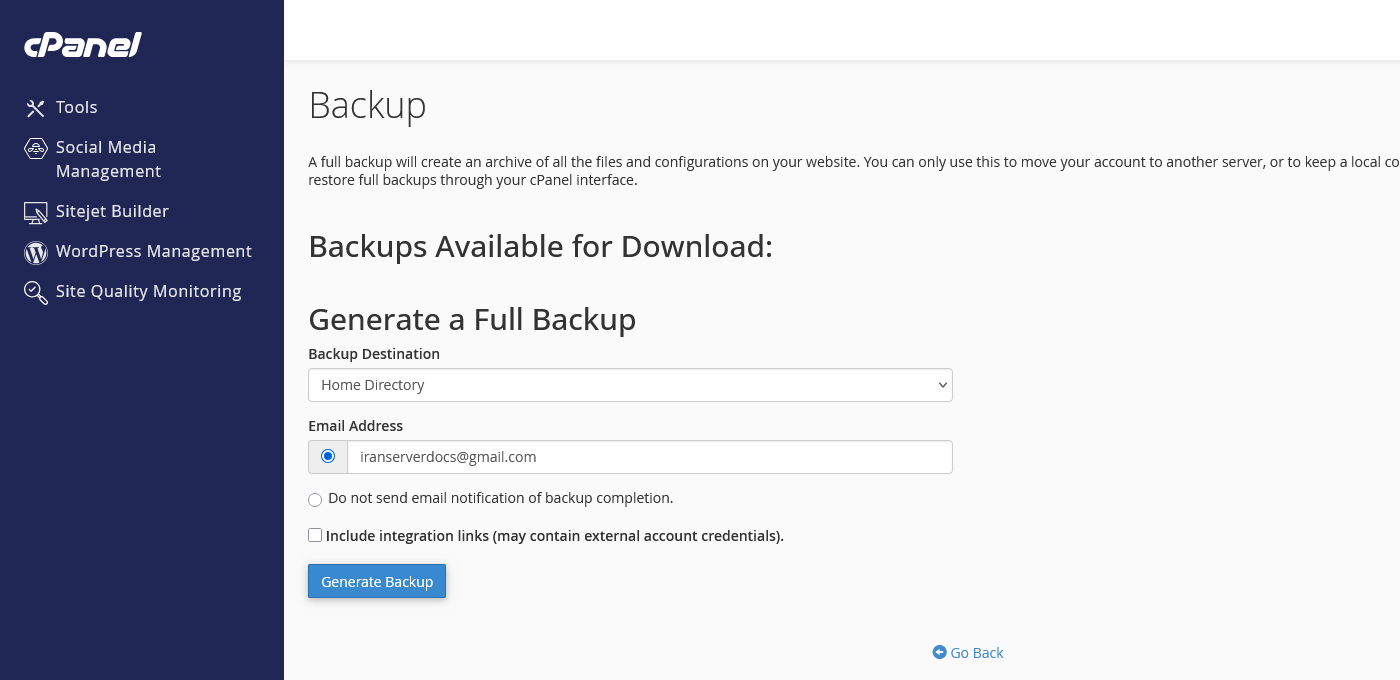Open WordPress Management from sidebar
The width and height of the screenshot is (1400, 680).
click(153, 251)
